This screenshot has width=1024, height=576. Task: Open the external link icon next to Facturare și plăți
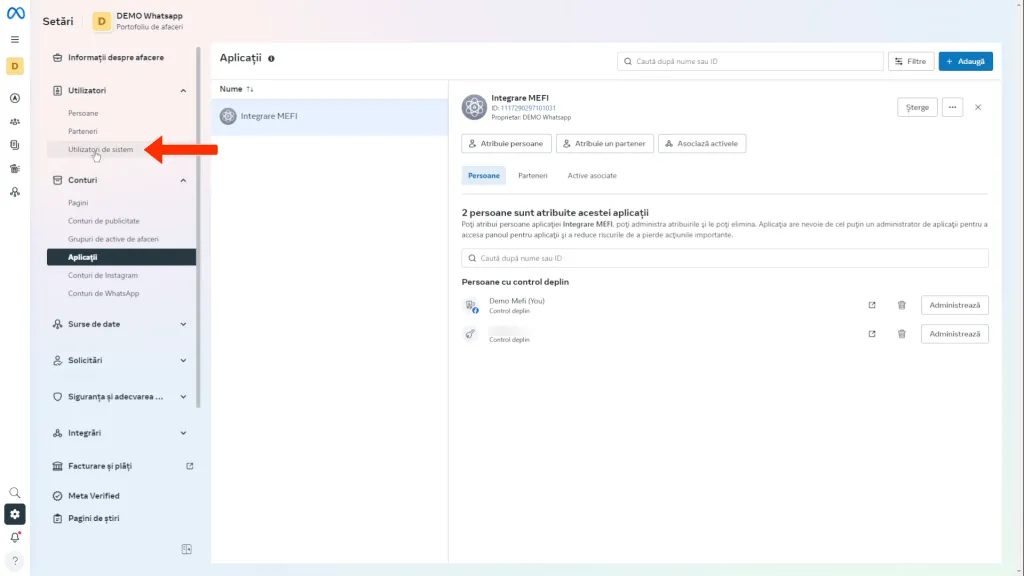(190, 466)
